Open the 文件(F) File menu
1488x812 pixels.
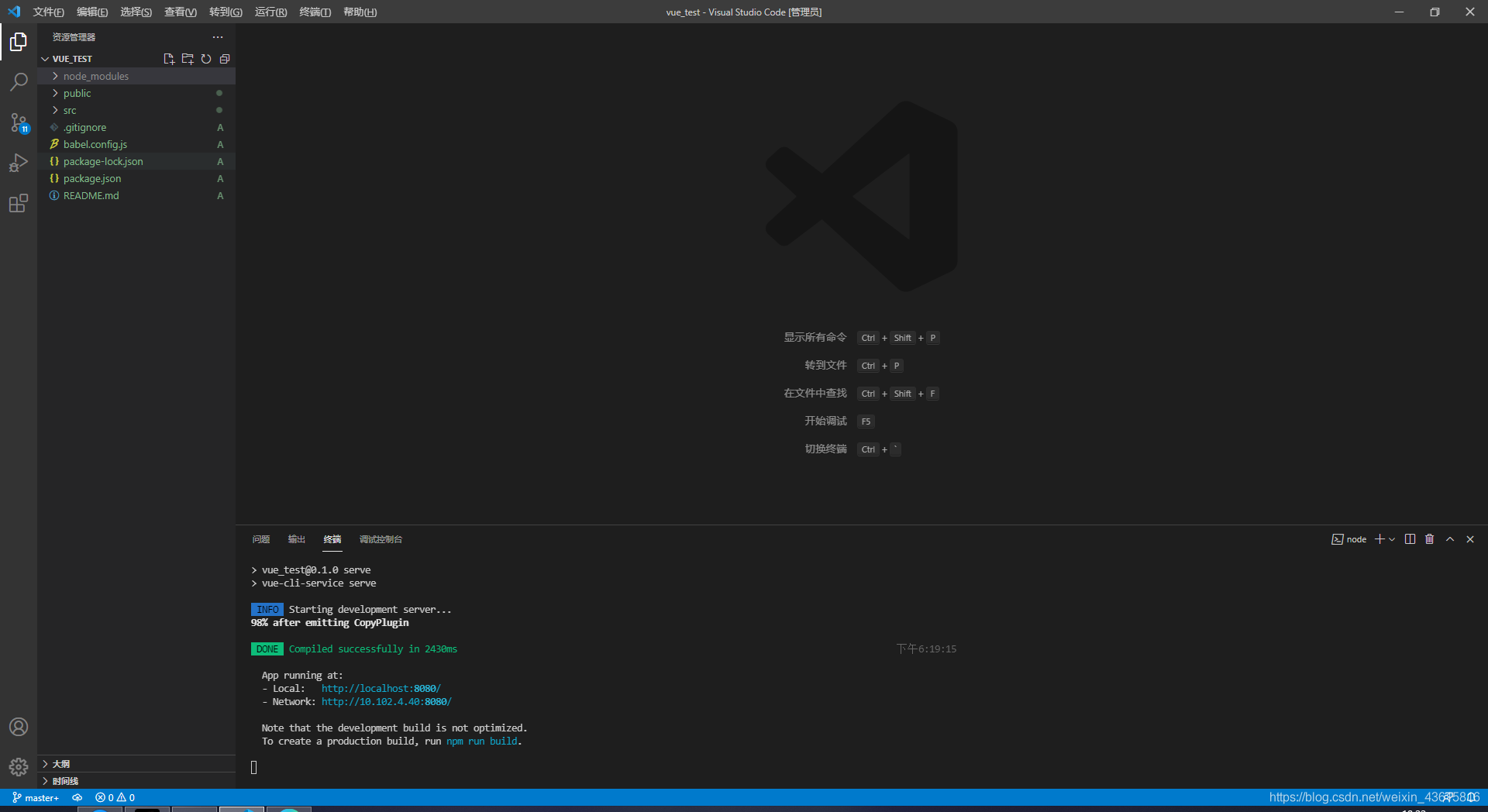click(48, 12)
